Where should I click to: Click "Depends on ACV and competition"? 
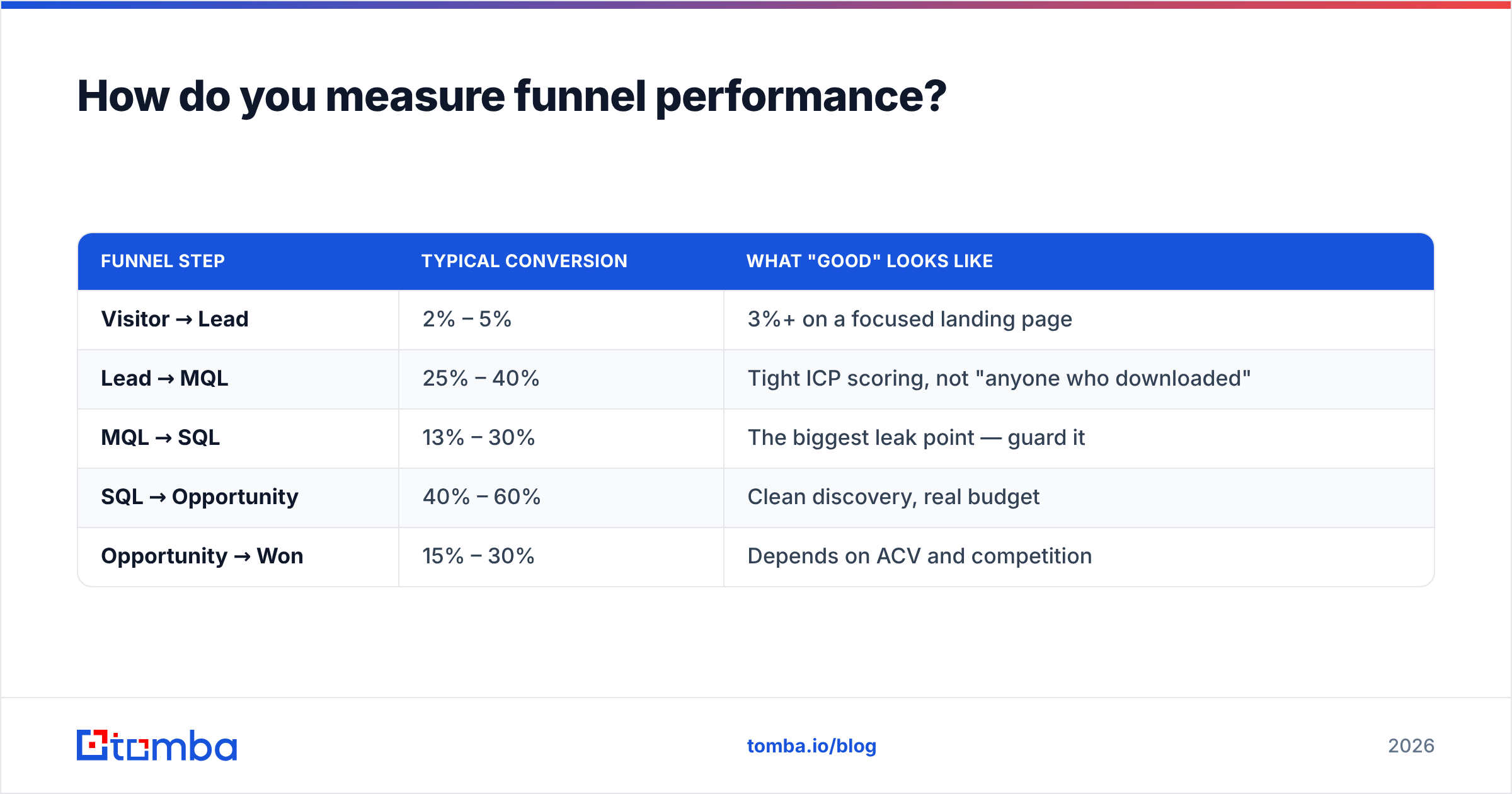pyautogui.click(x=920, y=556)
